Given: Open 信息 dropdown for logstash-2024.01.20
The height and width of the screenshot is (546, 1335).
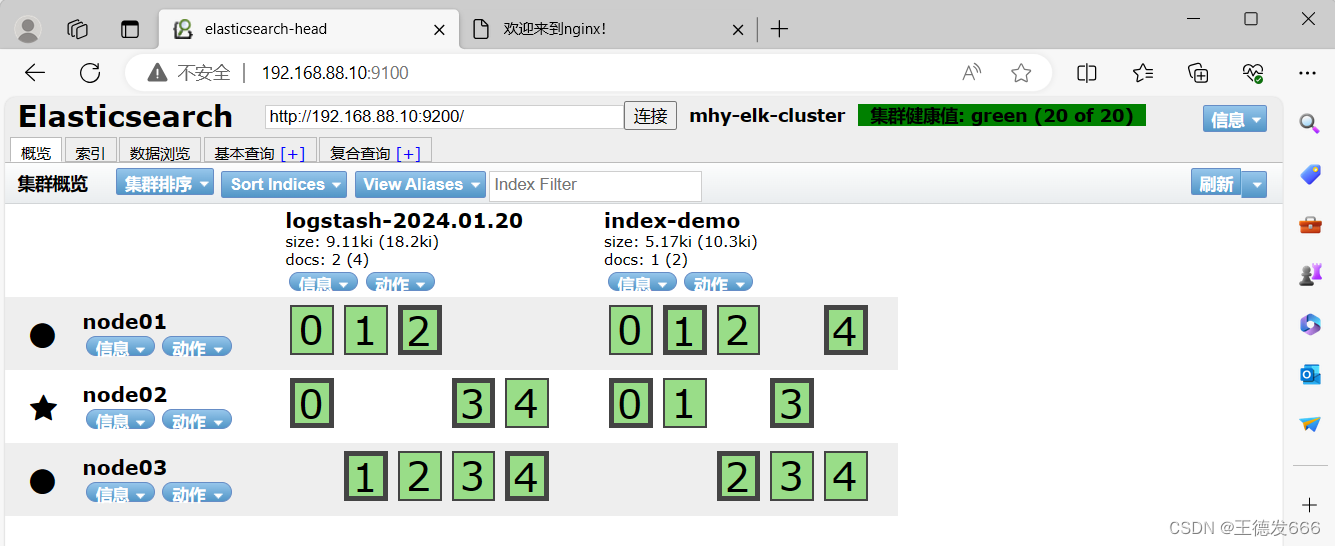Looking at the screenshot, I should tap(323, 283).
